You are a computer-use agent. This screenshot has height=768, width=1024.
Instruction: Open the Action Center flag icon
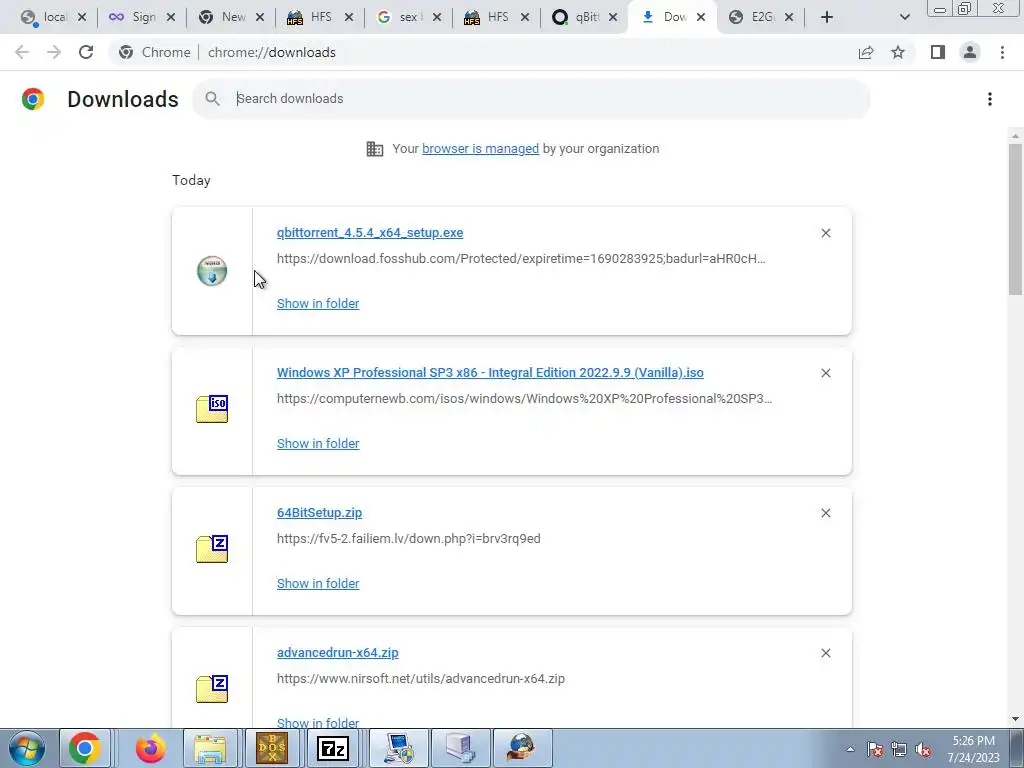click(x=875, y=750)
